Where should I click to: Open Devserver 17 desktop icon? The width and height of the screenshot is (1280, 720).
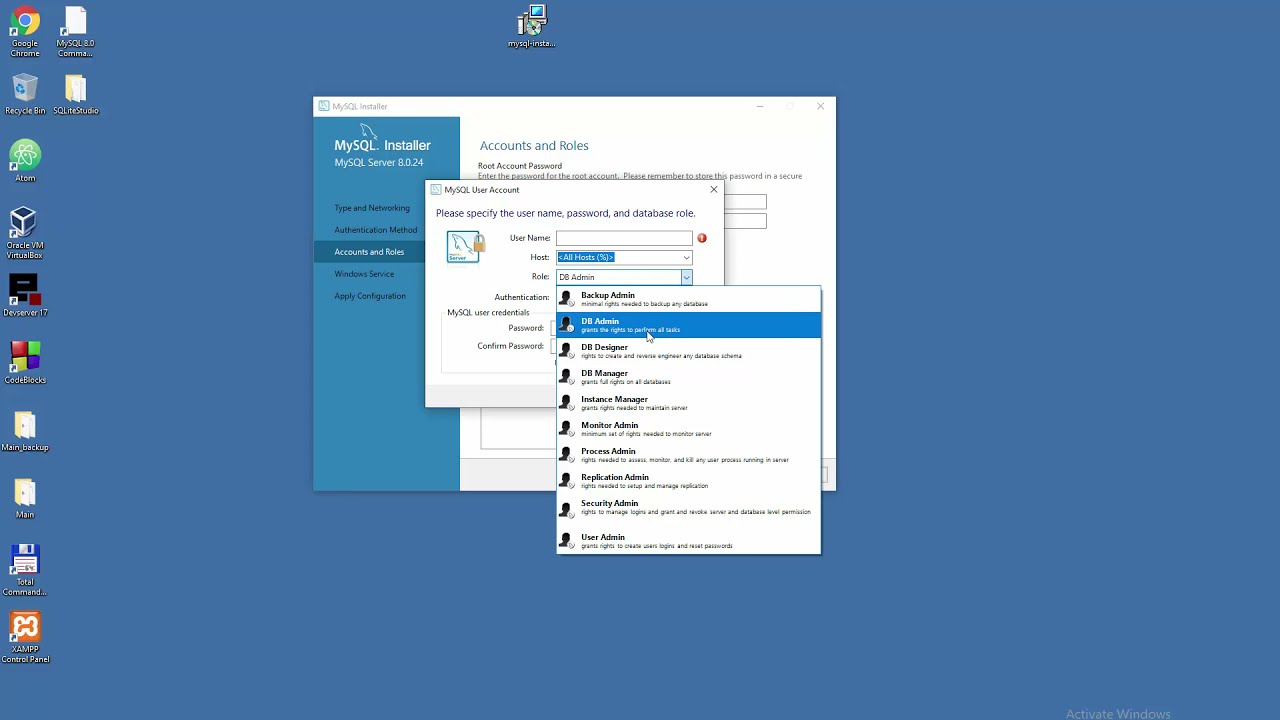[x=25, y=295]
